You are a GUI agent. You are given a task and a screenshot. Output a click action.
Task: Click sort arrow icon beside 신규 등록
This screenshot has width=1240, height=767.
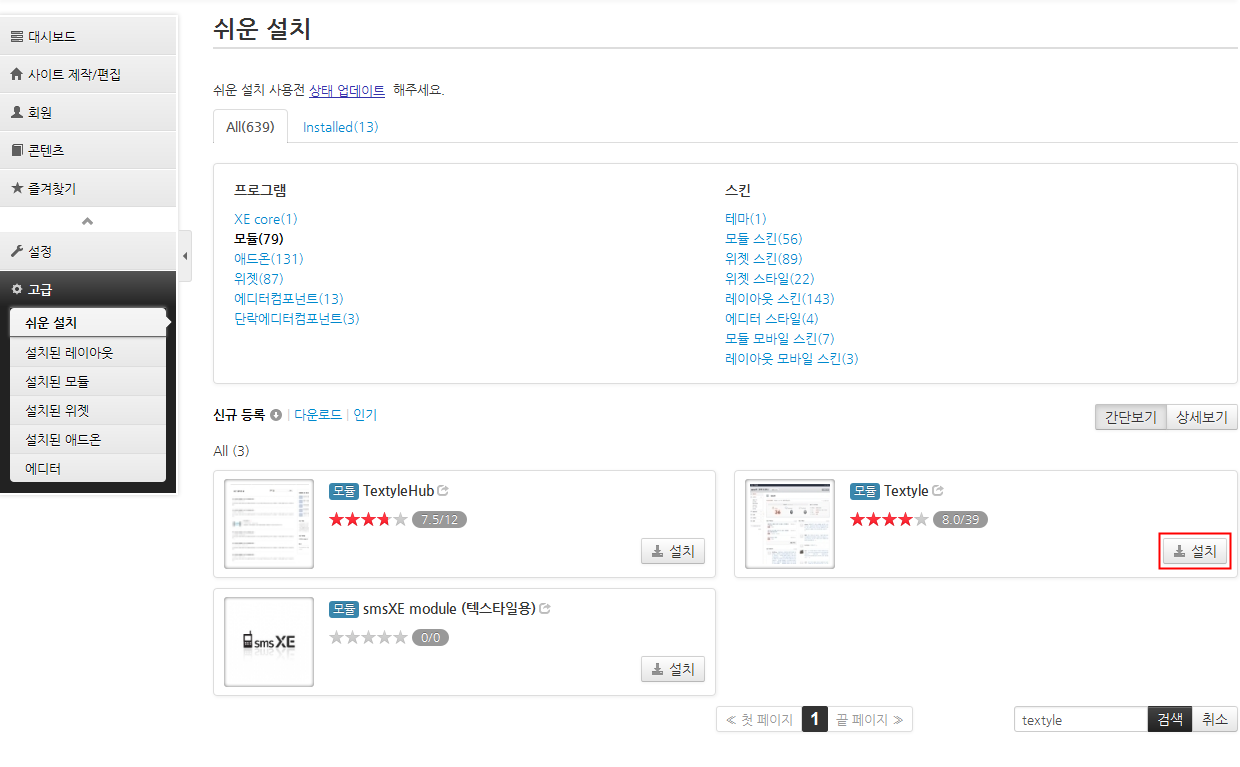pos(276,415)
